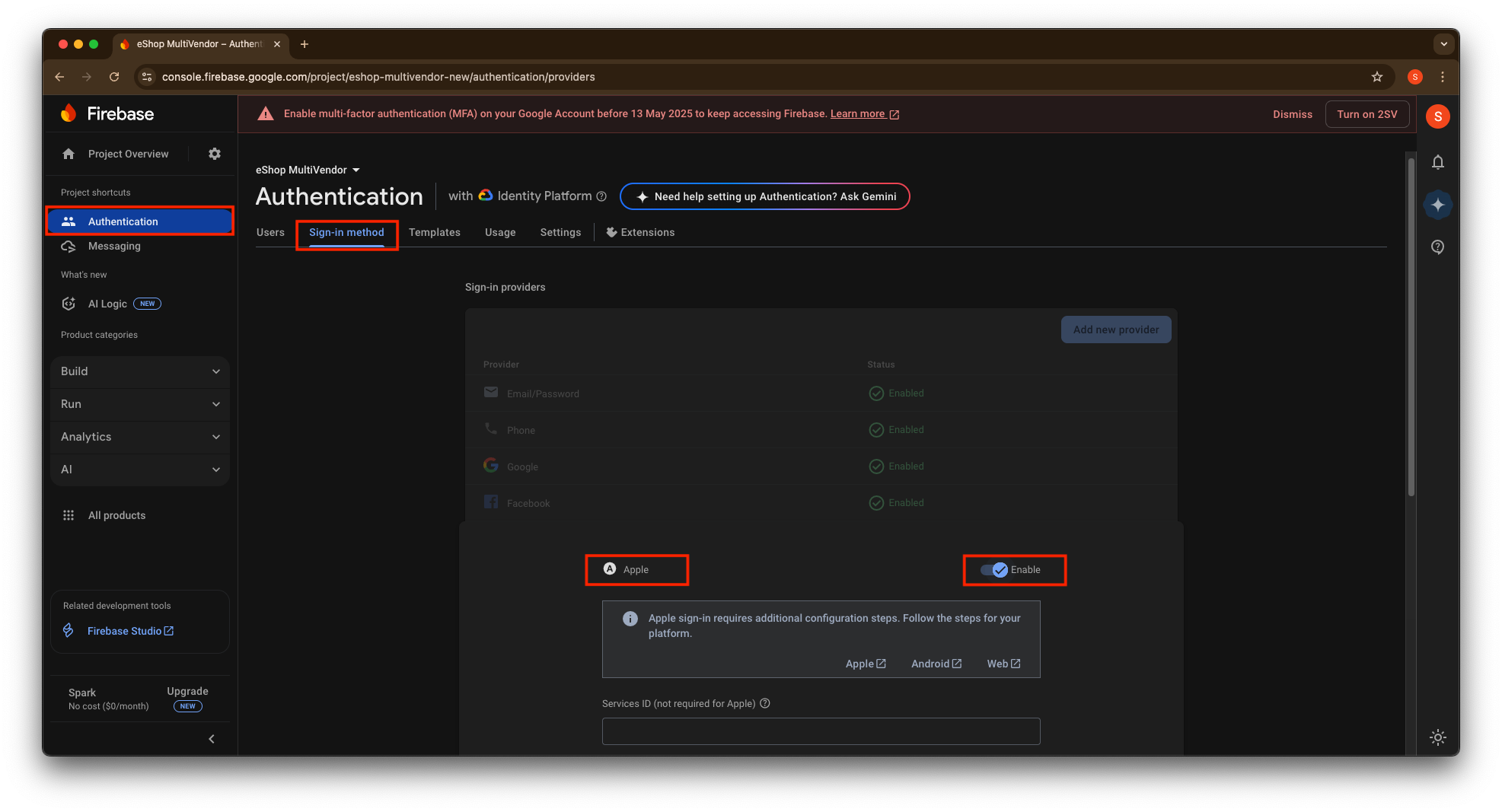
Task: Click the Ask Gemini help button
Action: click(x=765, y=196)
